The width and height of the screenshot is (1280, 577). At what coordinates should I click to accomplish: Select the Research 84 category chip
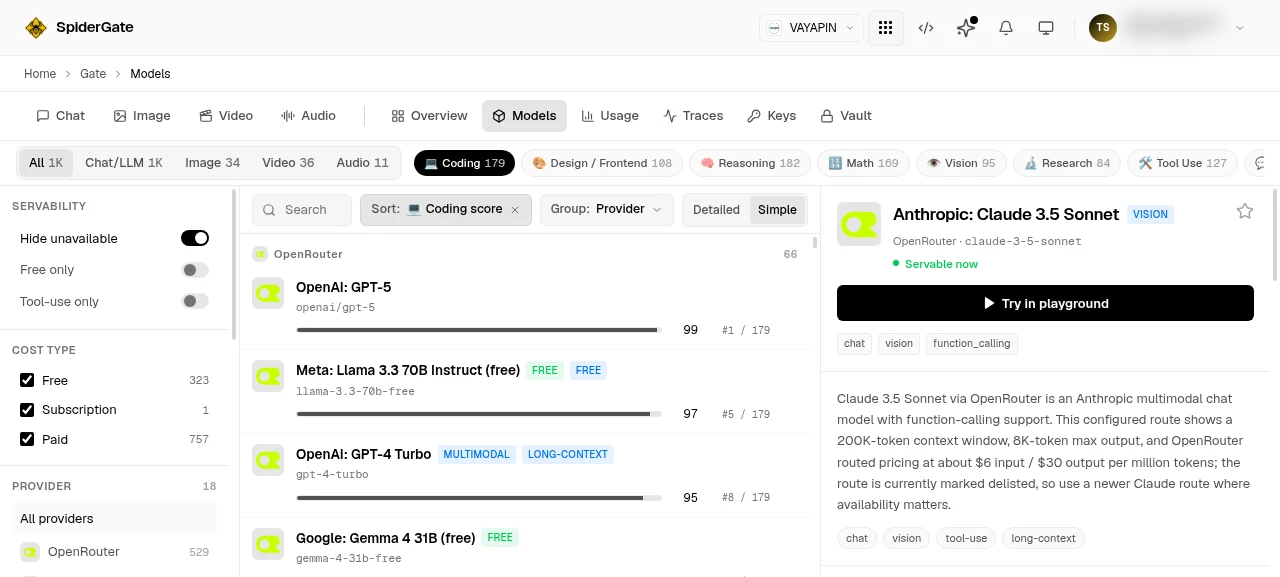click(1066, 163)
